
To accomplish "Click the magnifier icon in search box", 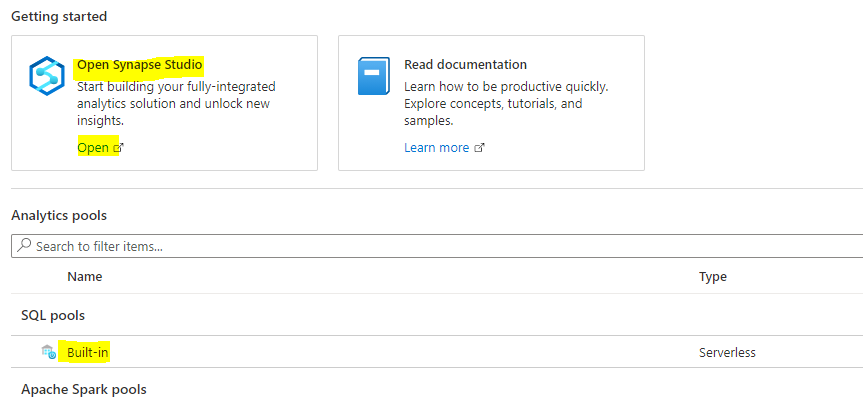I will point(24,245).
